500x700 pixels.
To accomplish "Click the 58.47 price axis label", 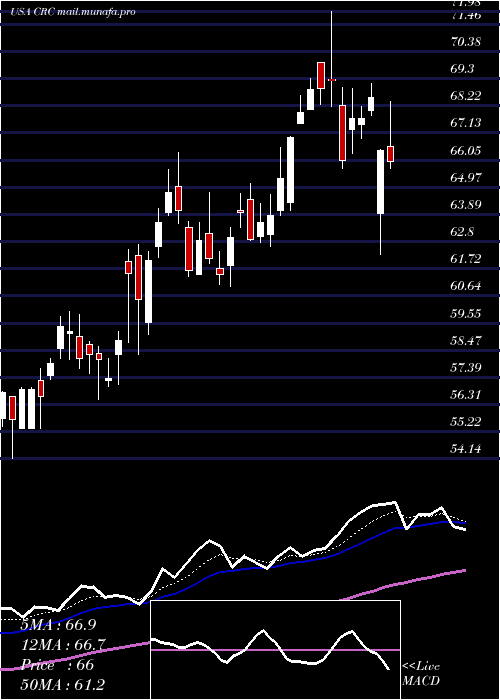I will (x=467, y=341).
